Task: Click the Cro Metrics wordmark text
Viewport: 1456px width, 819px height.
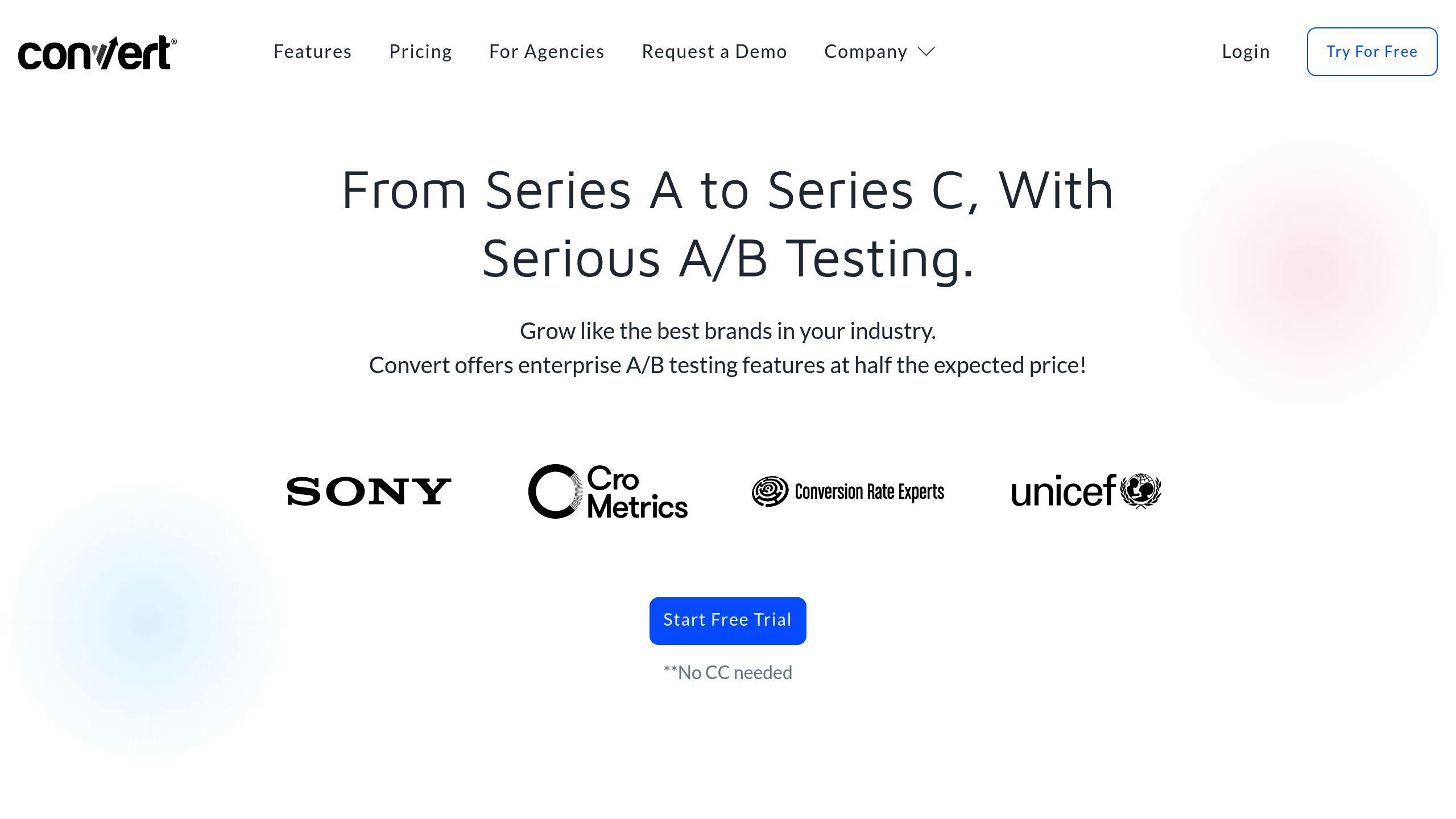Action: (637, 493)
